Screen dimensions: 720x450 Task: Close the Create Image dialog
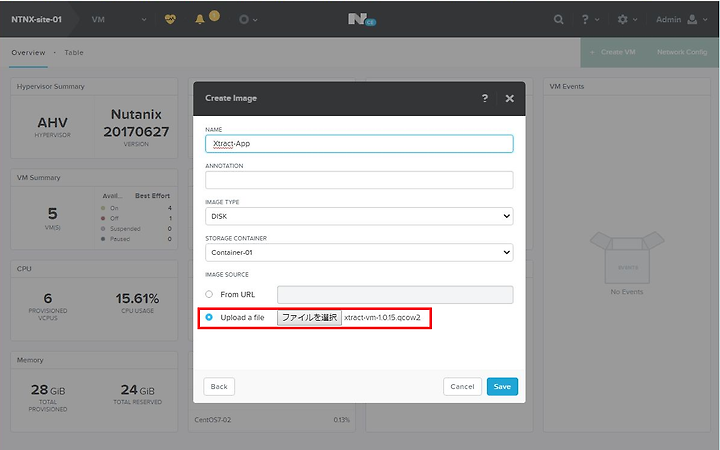(510, 98)
